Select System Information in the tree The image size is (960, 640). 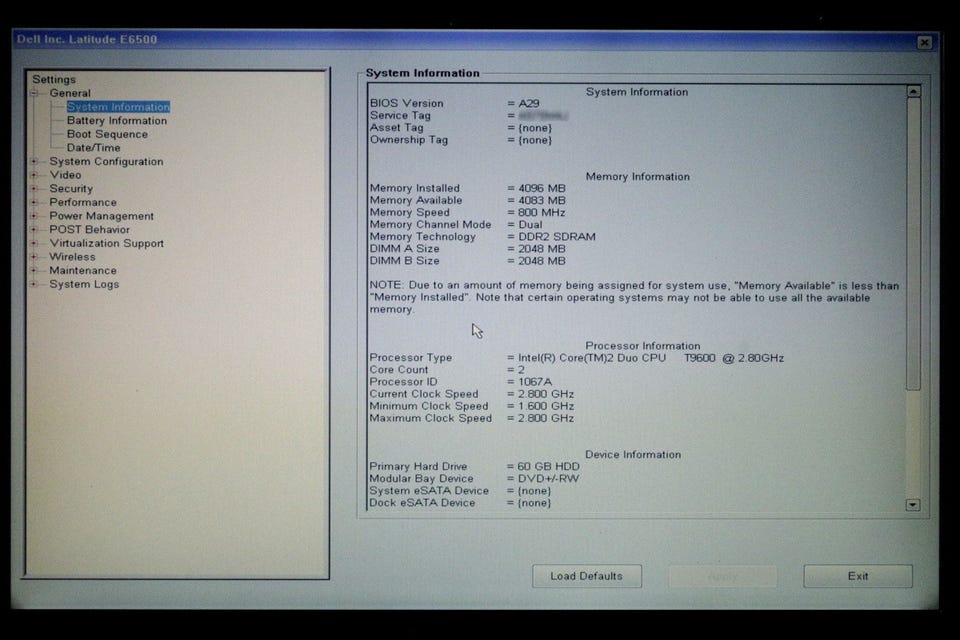click(x=118, y=107)
